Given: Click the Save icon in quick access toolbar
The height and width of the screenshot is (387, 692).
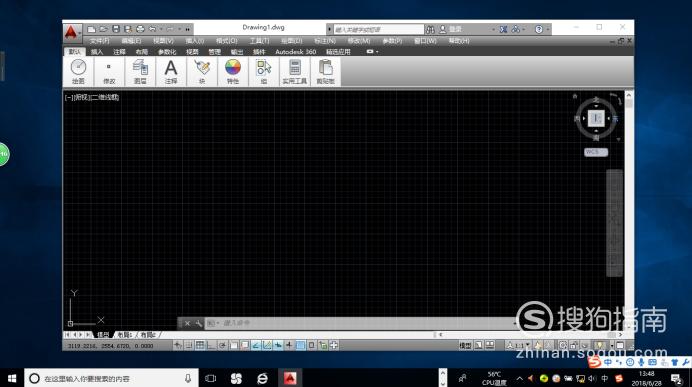Looking at the screenshot, I should 116,29.
